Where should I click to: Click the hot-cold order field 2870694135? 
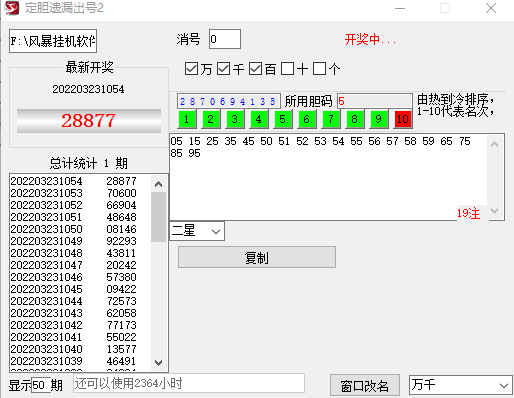pos(229,101)
